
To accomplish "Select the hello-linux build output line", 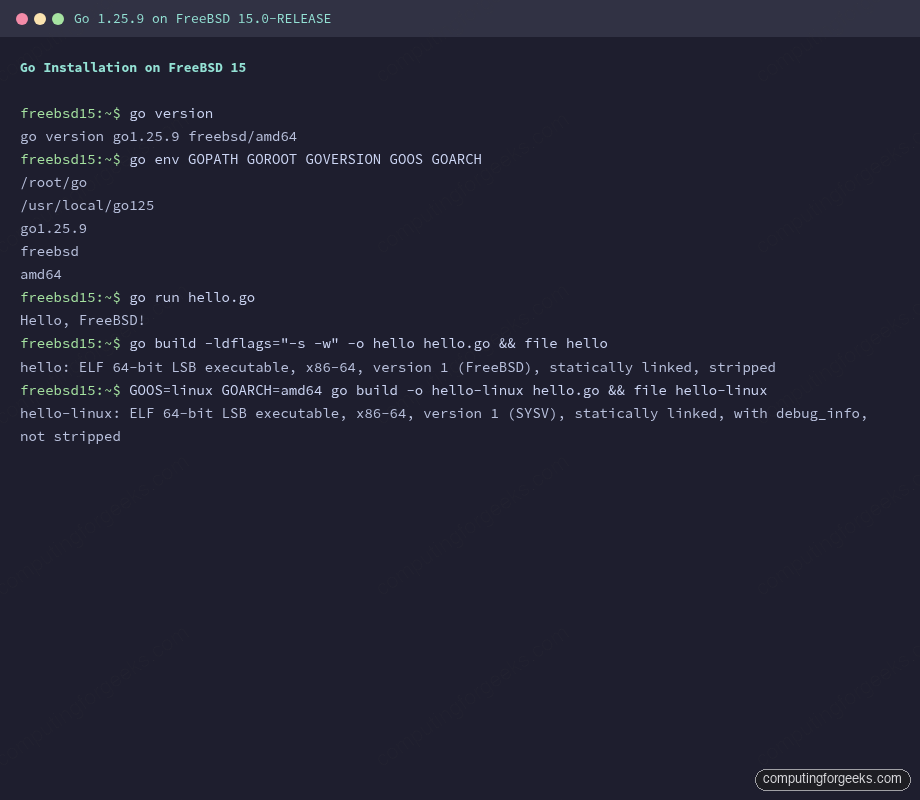I will (x=443, y=413).
